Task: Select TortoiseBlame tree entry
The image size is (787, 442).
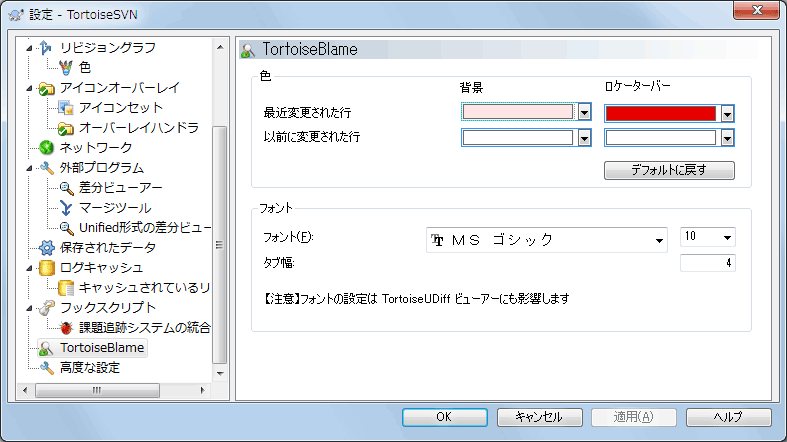Action: [102, 348]
